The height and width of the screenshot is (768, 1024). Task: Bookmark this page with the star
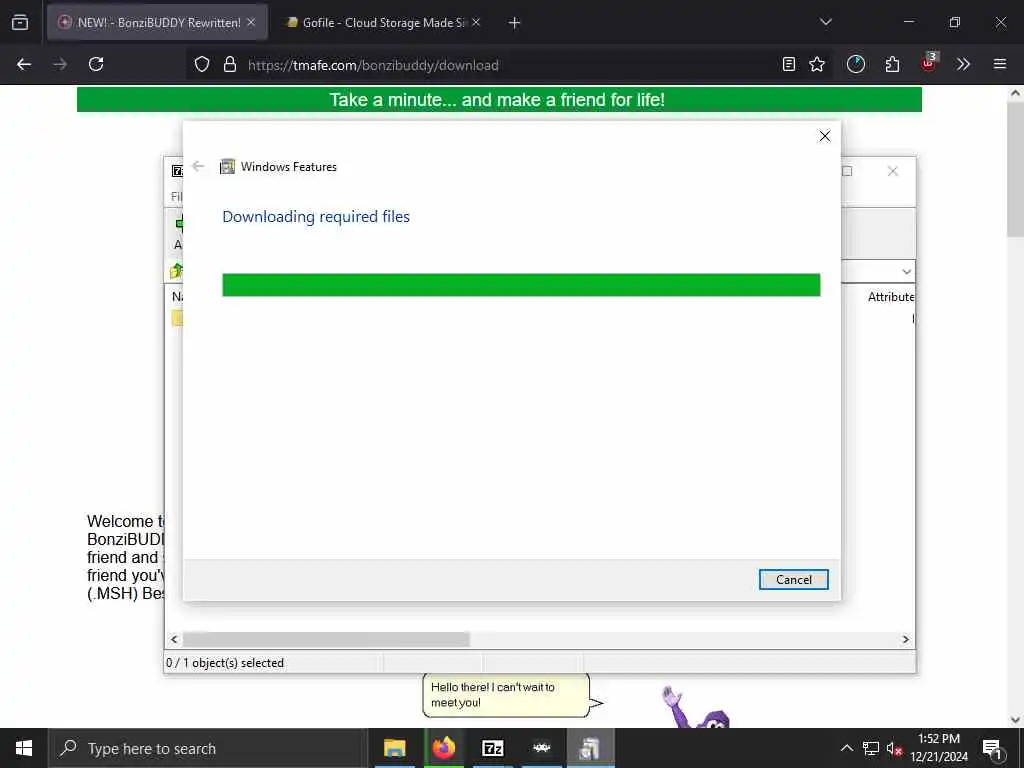817,64
